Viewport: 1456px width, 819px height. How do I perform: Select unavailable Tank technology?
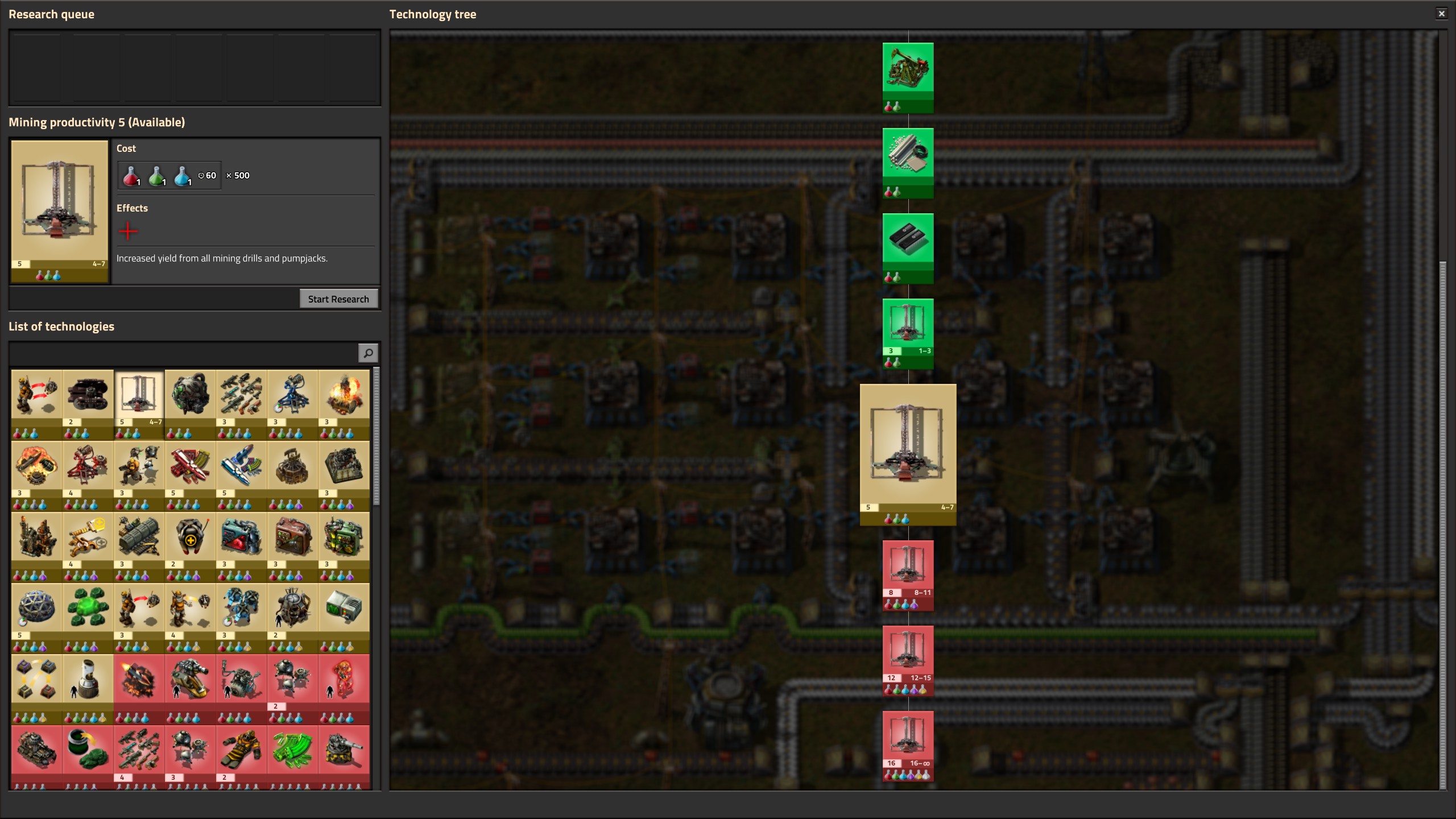pyautogui.click(x=37, y=757)
